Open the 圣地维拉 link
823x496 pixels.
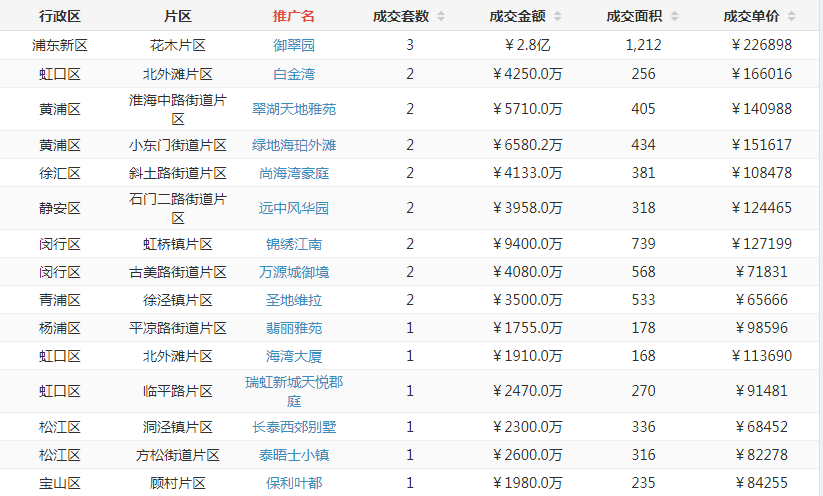pos(293,300)
